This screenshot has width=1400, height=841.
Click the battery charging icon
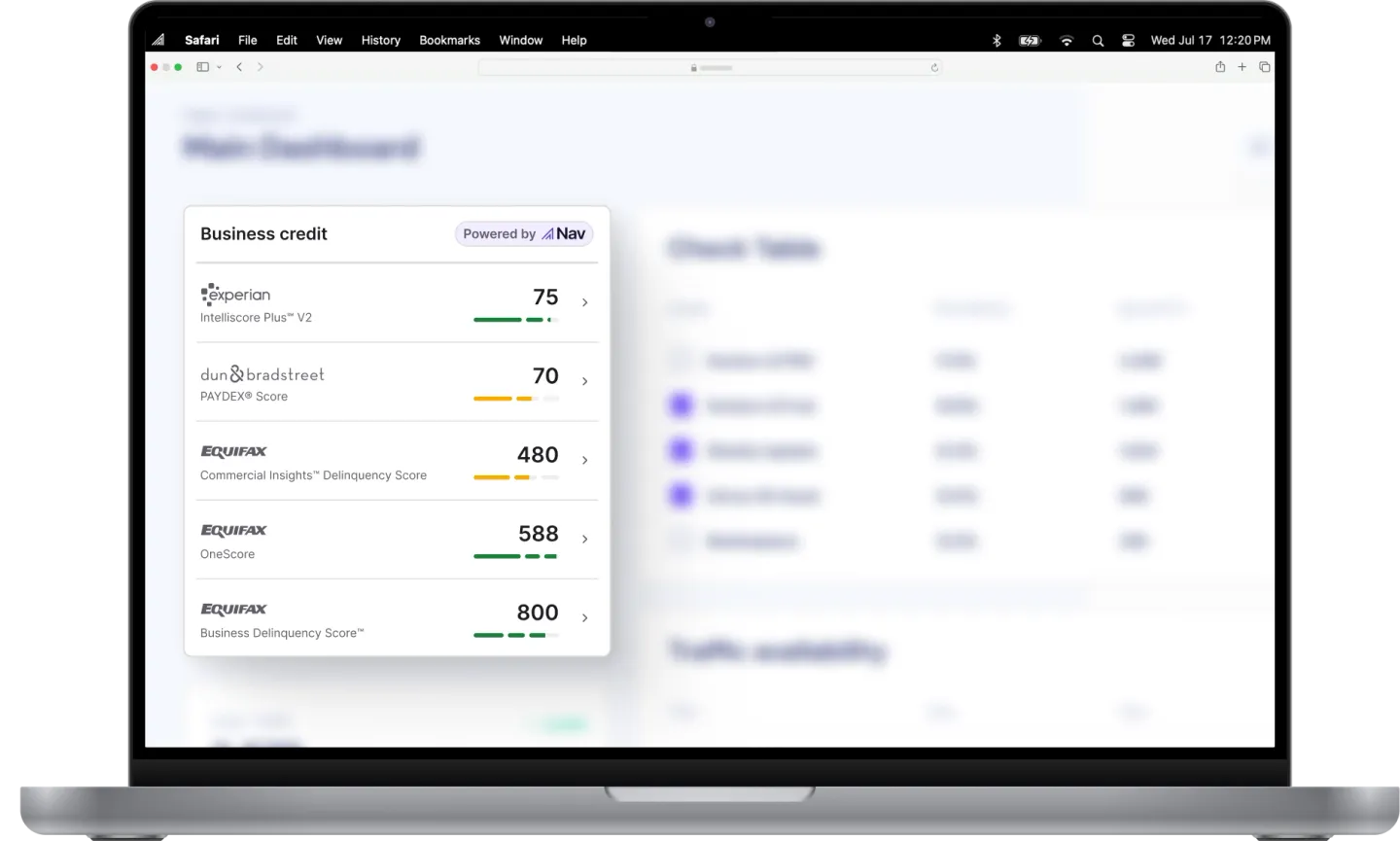click(x=1030, y=41)
